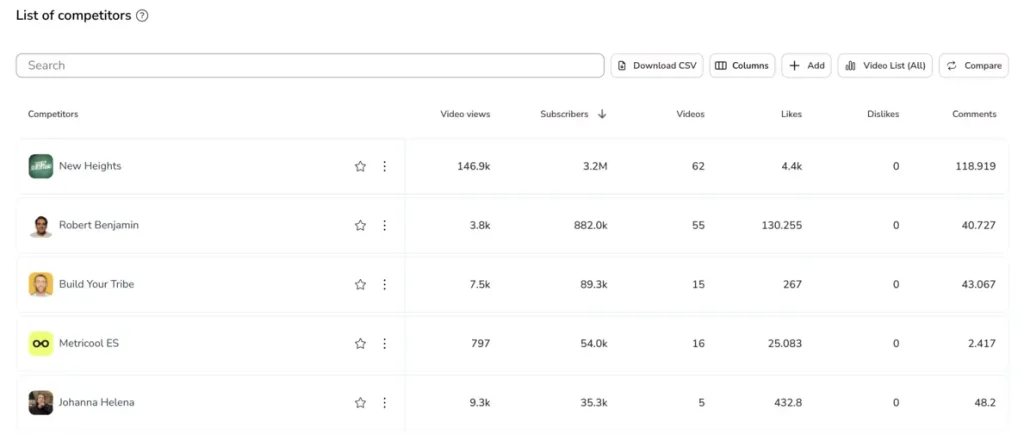Open the Build Your Tribe competitor name
Screen dimensions: 1024x441
(x=97, y=284)
